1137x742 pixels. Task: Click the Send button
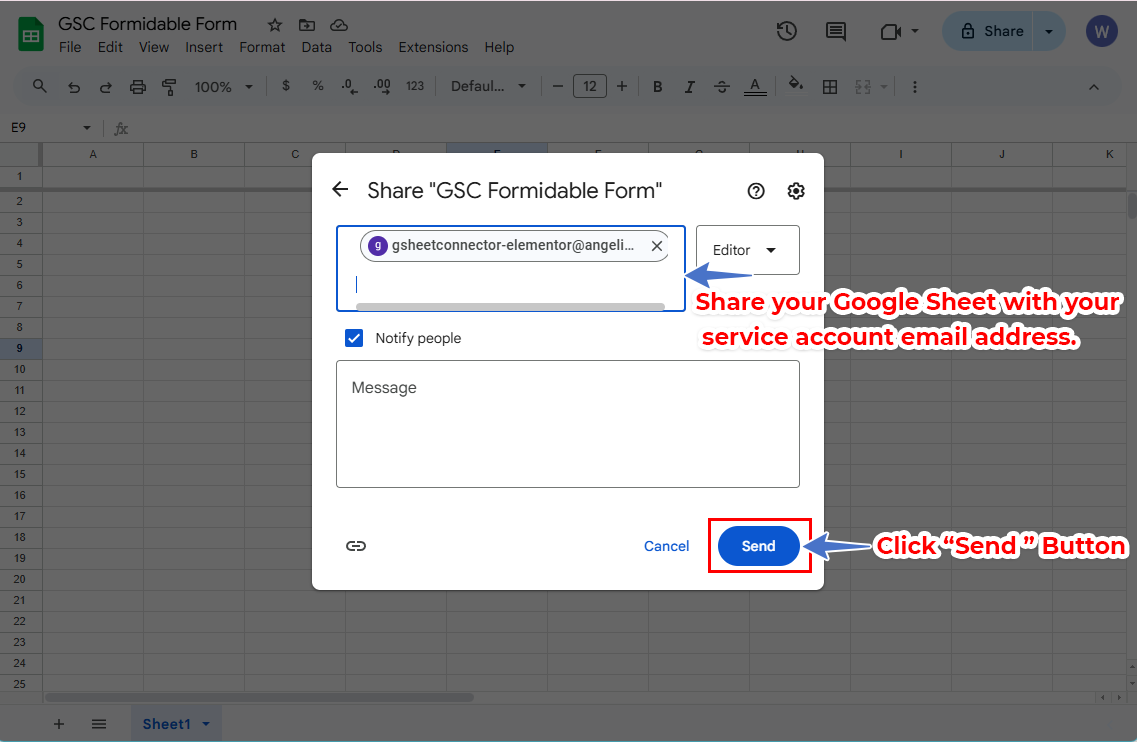tap(759, 546)
